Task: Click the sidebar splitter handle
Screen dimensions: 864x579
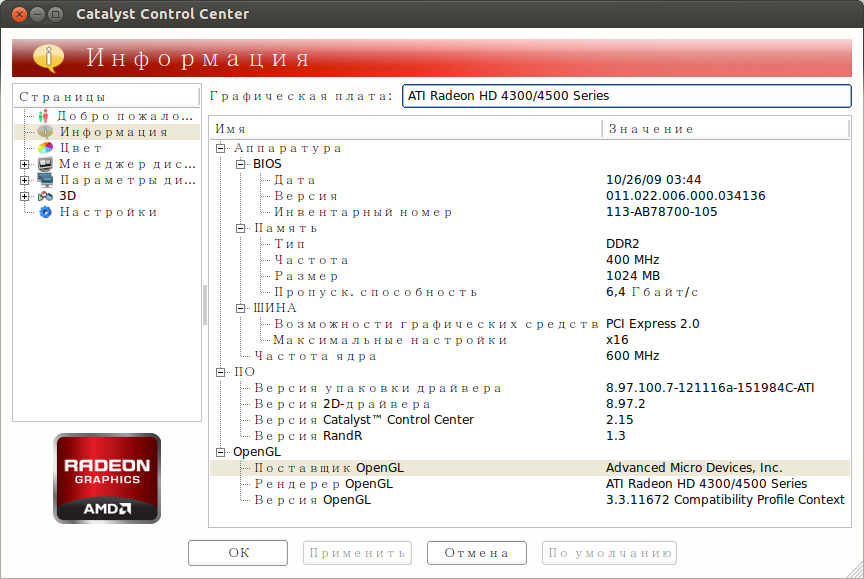Action: [205, 305]
